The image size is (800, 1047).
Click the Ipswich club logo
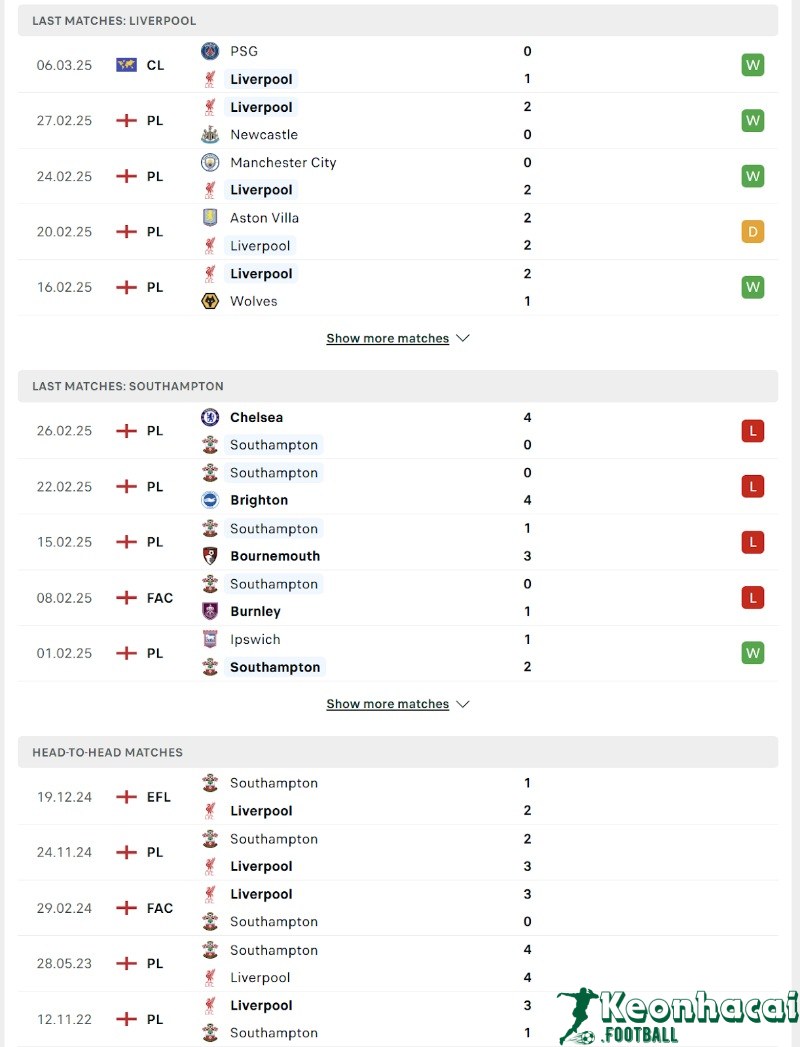pyautogui.click(x=210, y=639)
